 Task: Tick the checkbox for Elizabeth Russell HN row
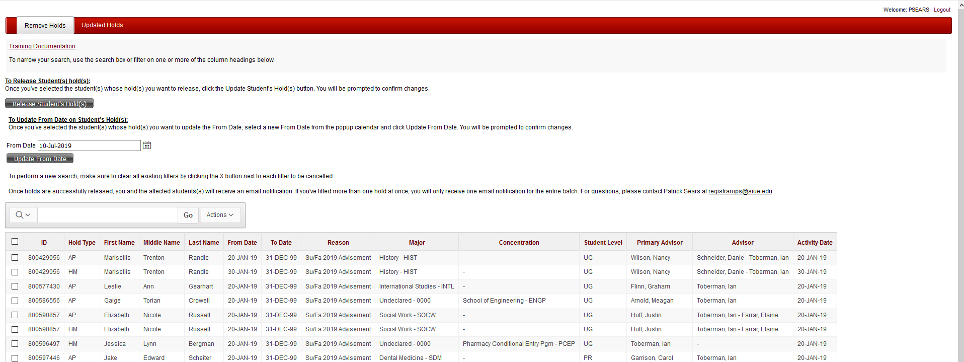tap(15, 329)
